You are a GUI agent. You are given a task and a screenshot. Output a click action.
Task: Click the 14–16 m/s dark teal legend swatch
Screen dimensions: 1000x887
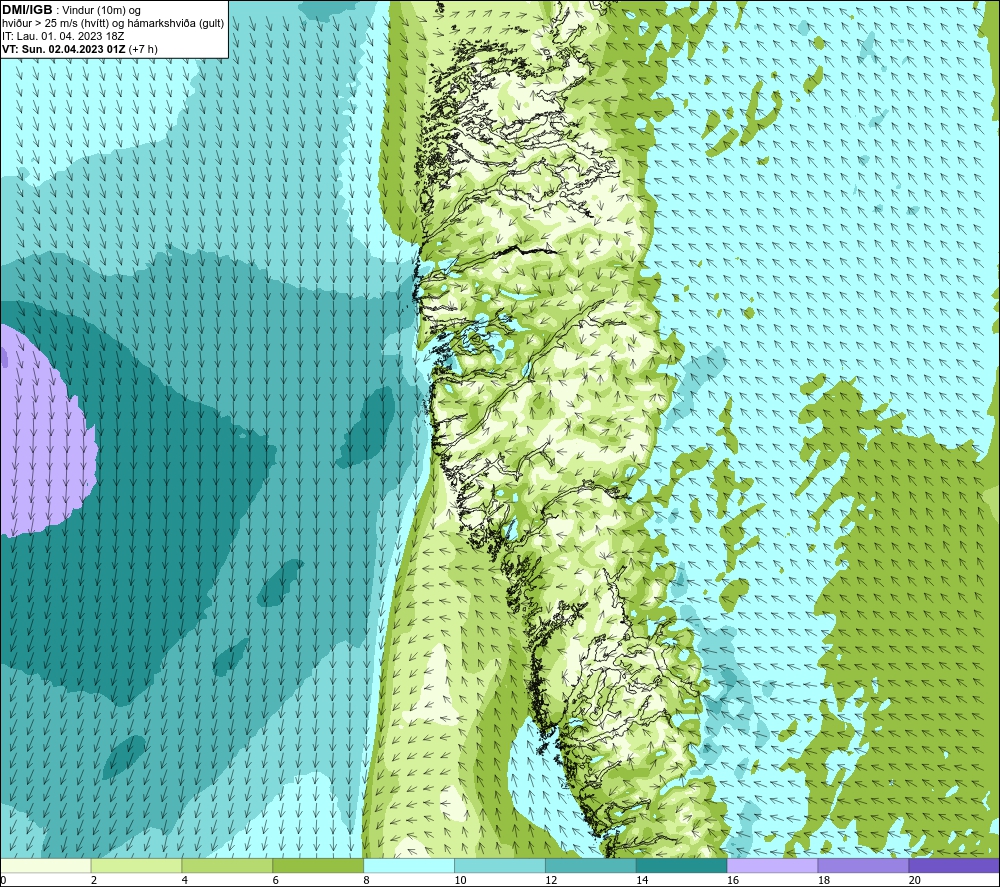(x=682, y=866)
